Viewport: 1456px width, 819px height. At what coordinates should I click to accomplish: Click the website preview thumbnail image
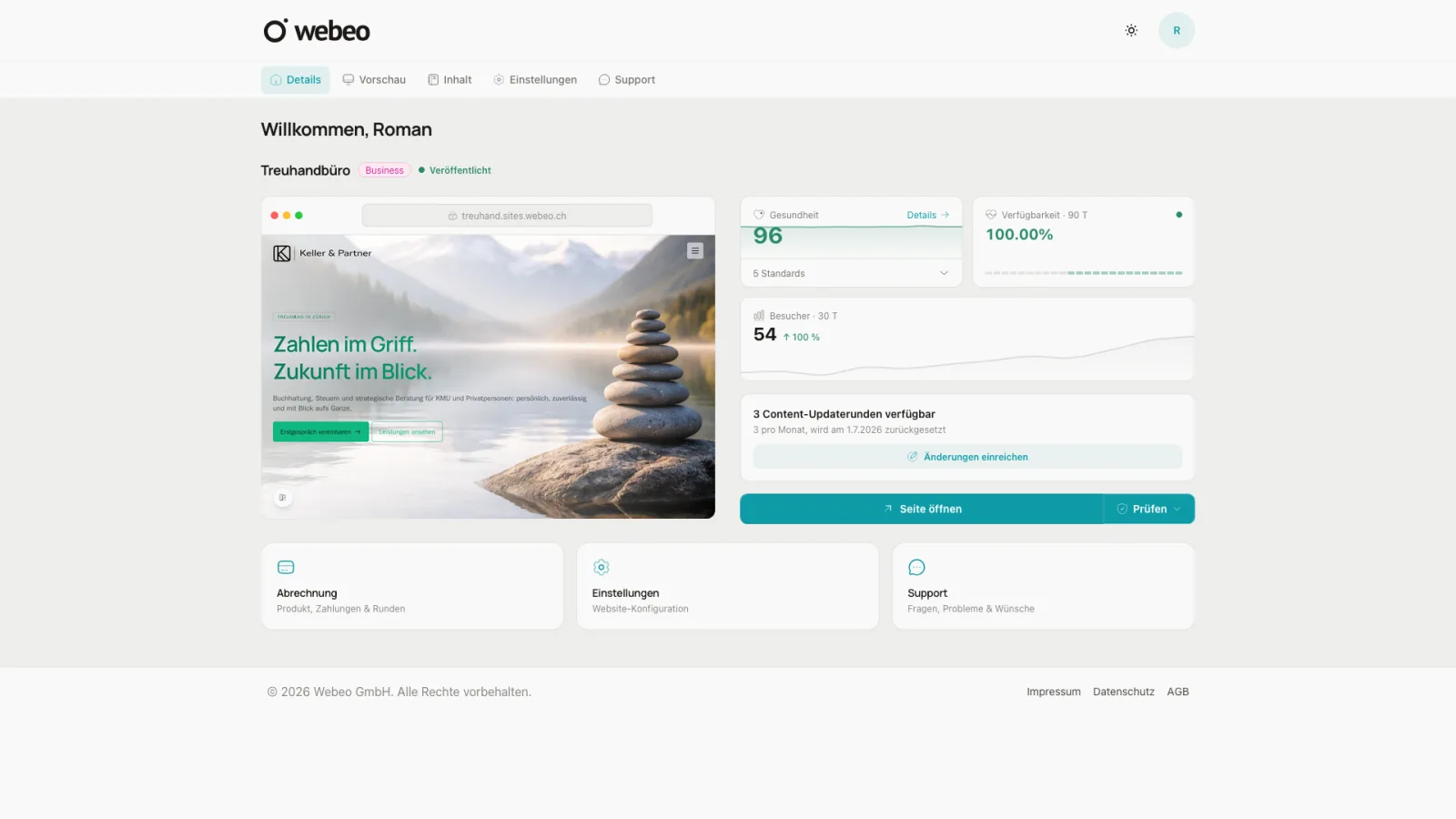[x=488, y=377]
